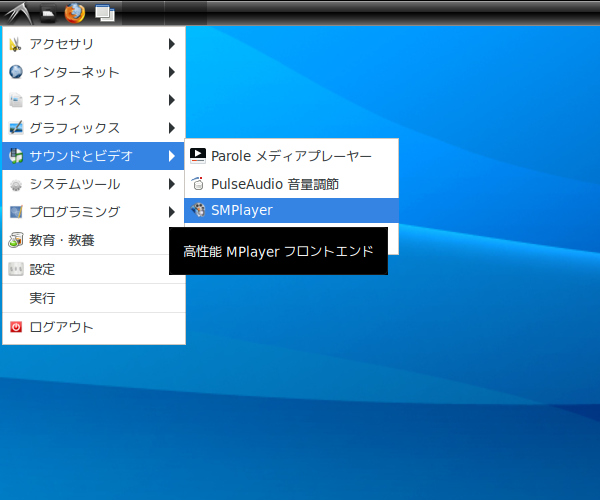Click the グラフィックス paint icon
This screenshot has height=500, width=600.
[16, 128]
